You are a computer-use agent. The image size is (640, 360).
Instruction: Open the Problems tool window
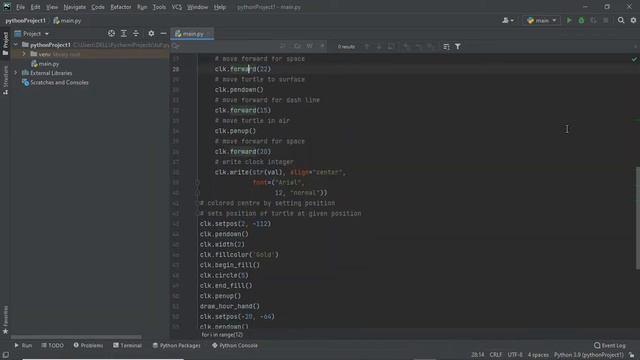click(x=88, y=345)
